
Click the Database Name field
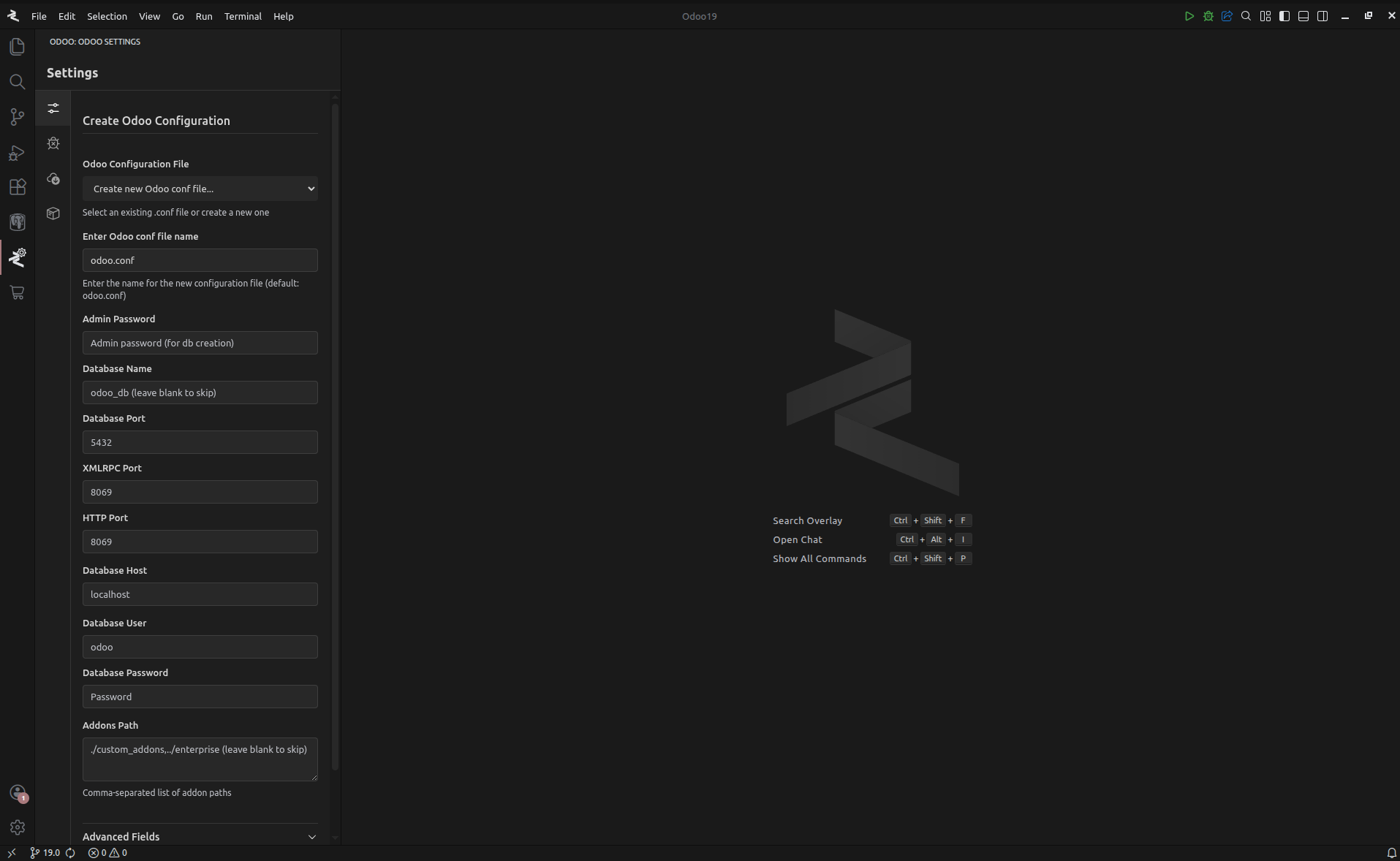point(200,392)
